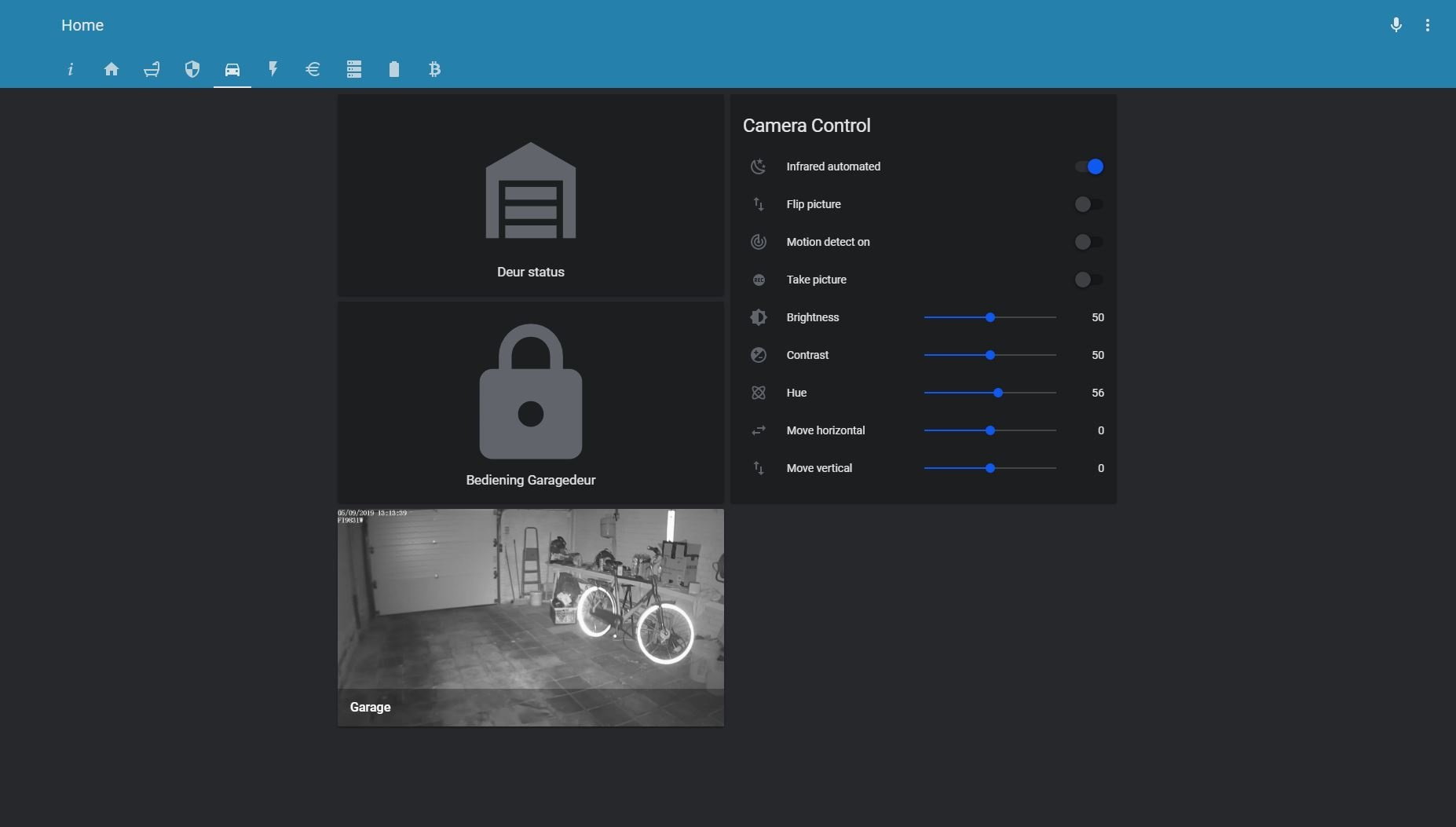Turn on Motion detect switch
This screenshot has height=827, width=1456.
(1089, 242)
